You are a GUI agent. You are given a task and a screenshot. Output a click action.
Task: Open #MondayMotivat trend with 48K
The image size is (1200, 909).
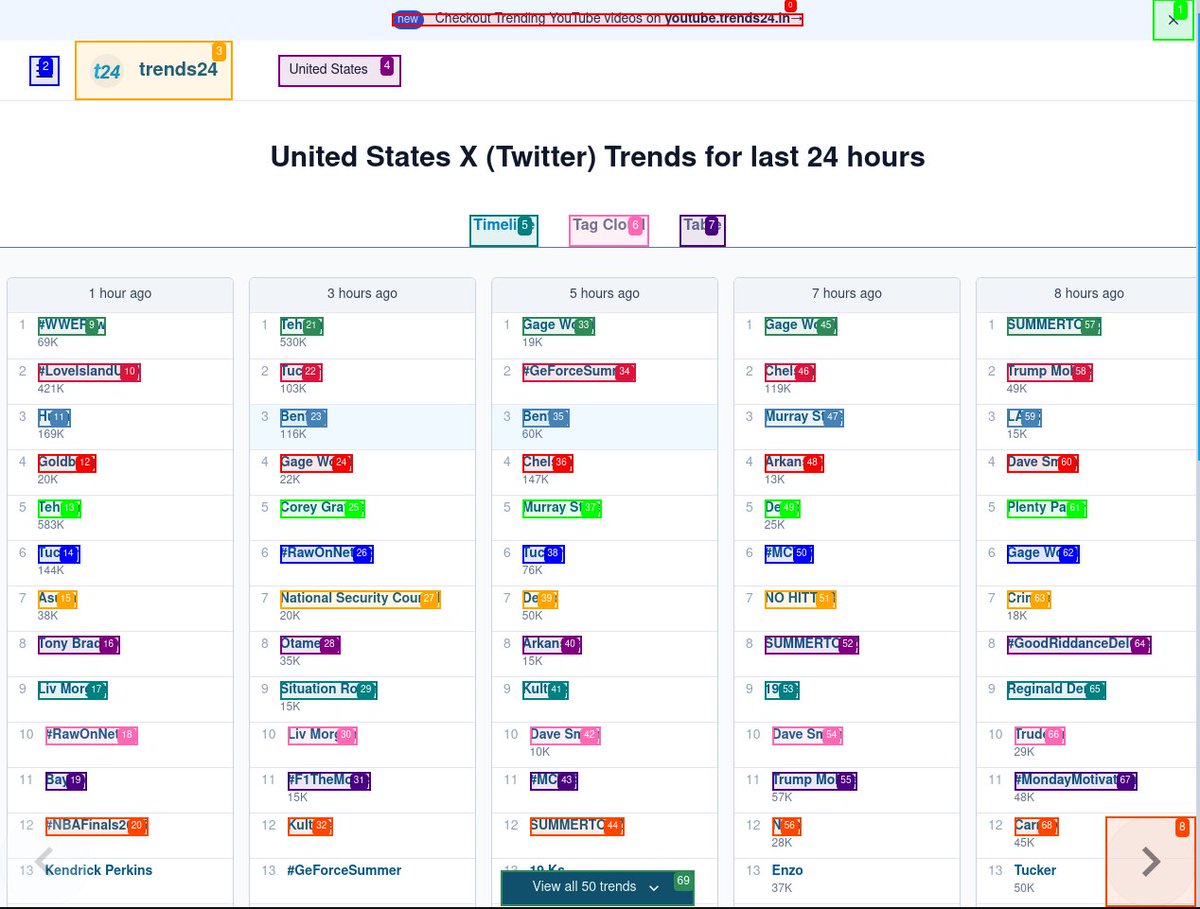pos(1075,780)
